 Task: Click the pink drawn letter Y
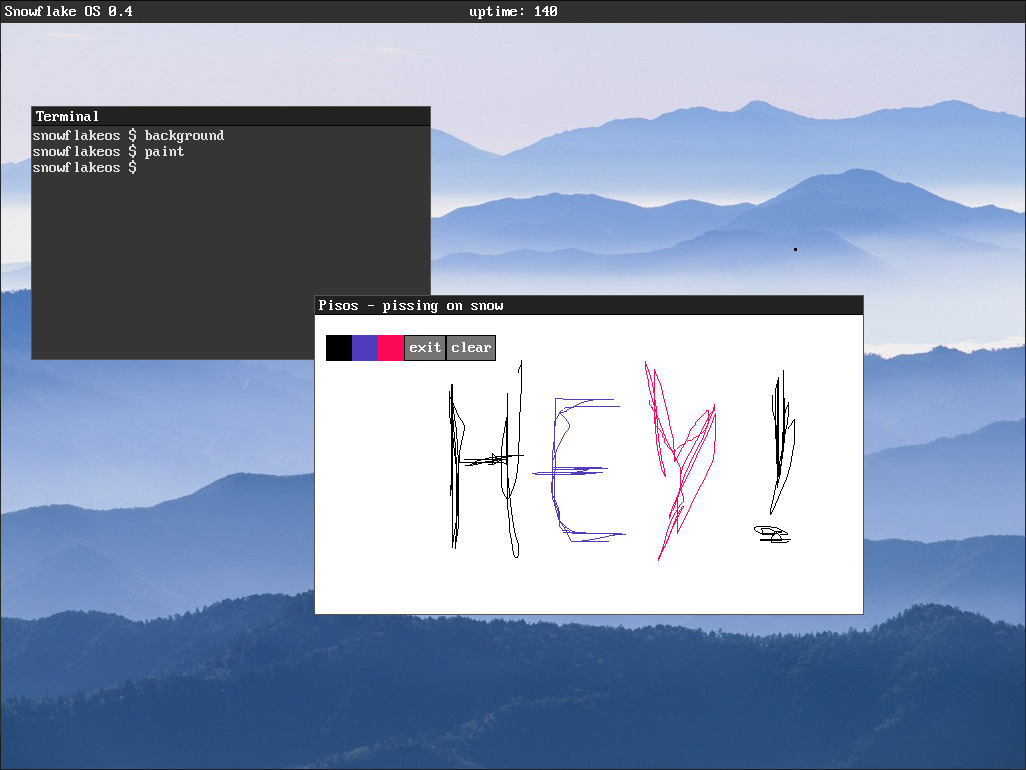(x=681, y=461)
